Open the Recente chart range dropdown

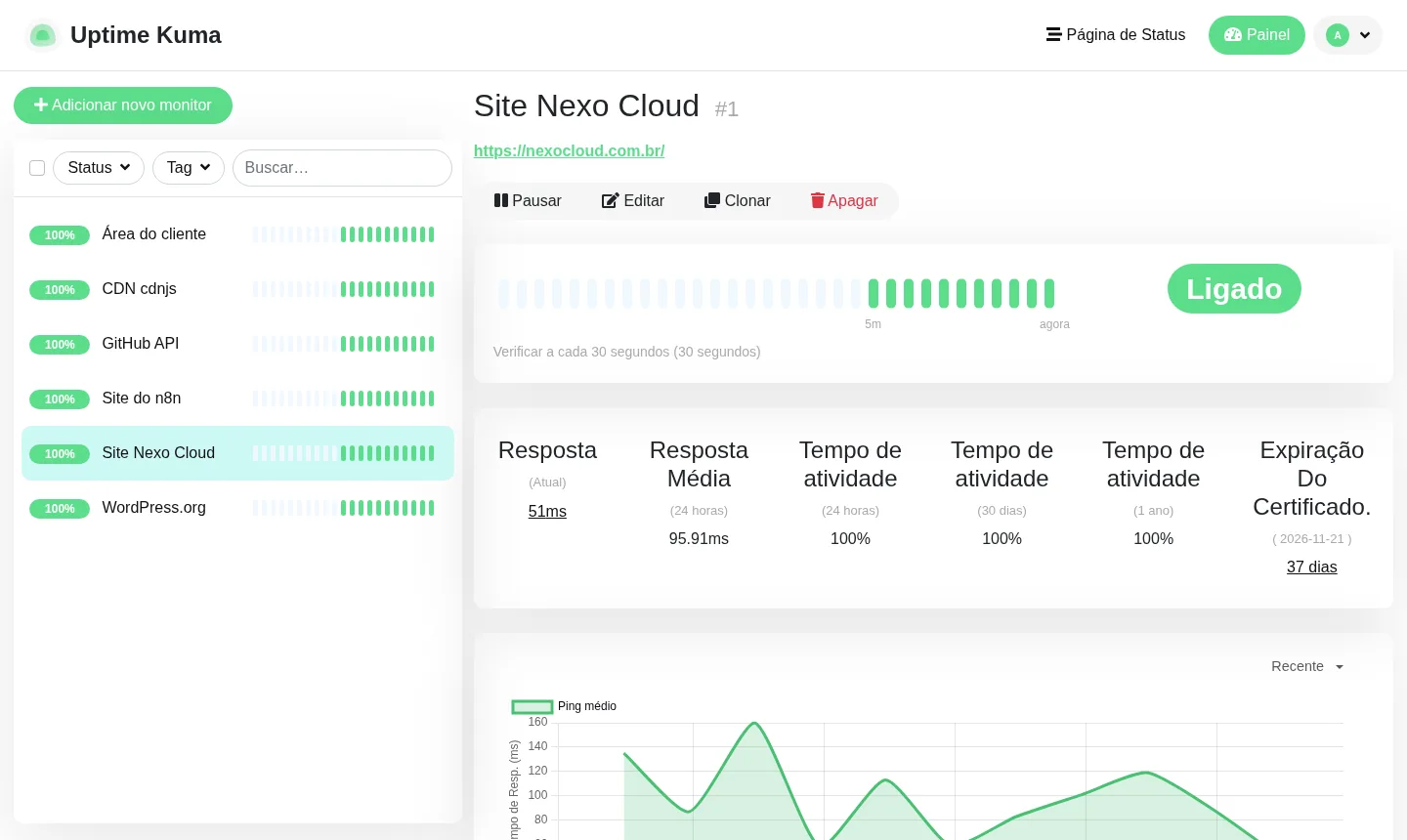(x=1307, y=666)
